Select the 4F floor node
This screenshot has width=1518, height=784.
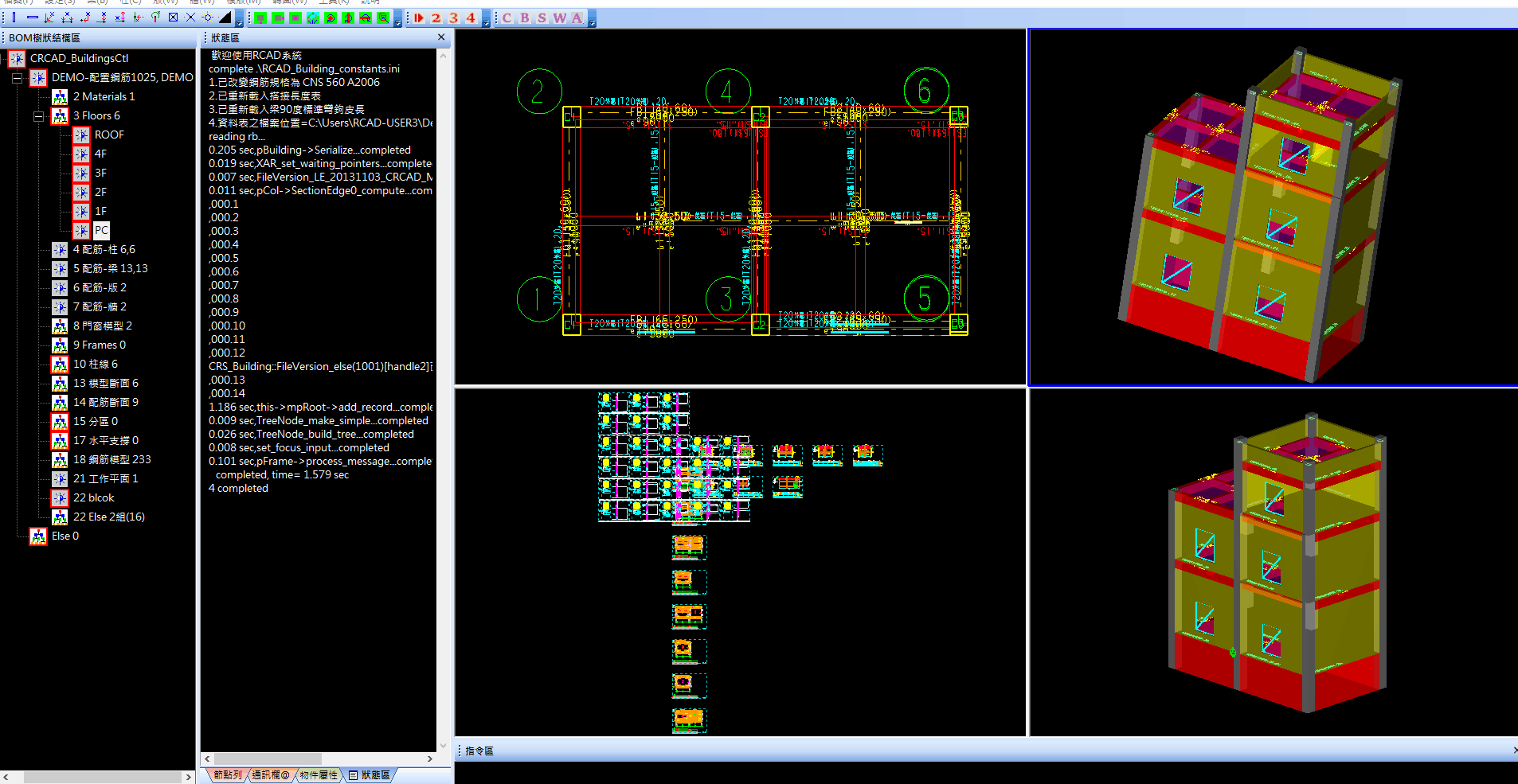point(100,154)
